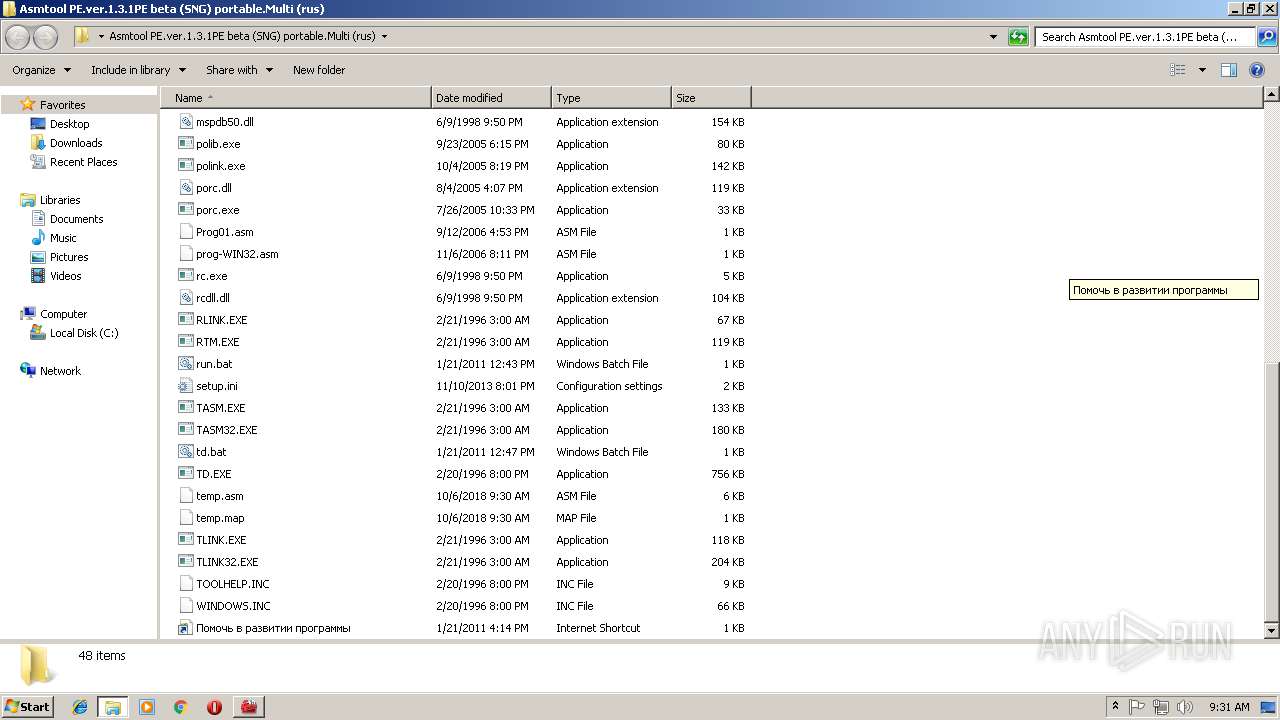Open the Share with dropdown
1280x720 pixels.
[x=239, y=70]
